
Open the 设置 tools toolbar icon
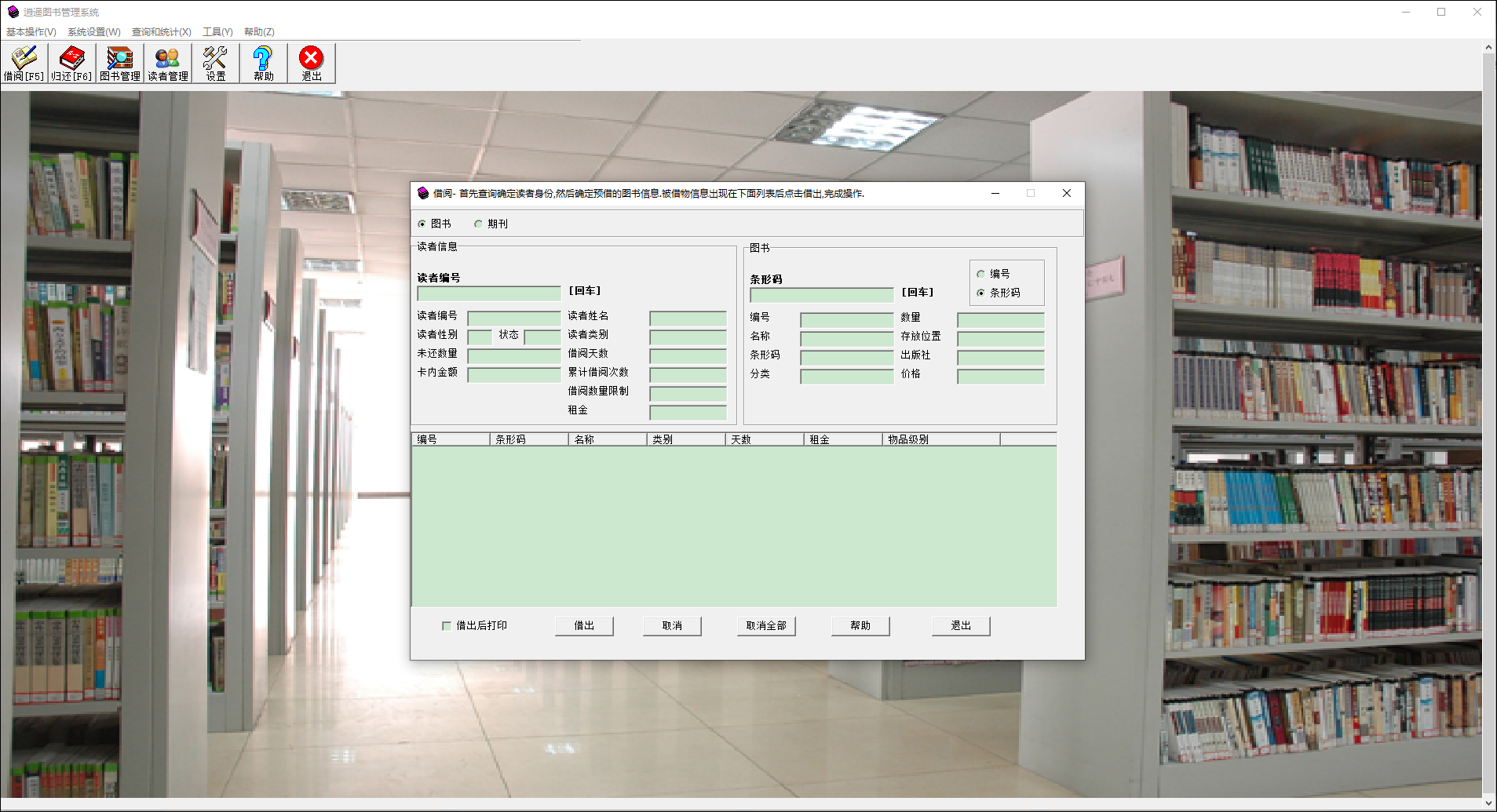215,63
